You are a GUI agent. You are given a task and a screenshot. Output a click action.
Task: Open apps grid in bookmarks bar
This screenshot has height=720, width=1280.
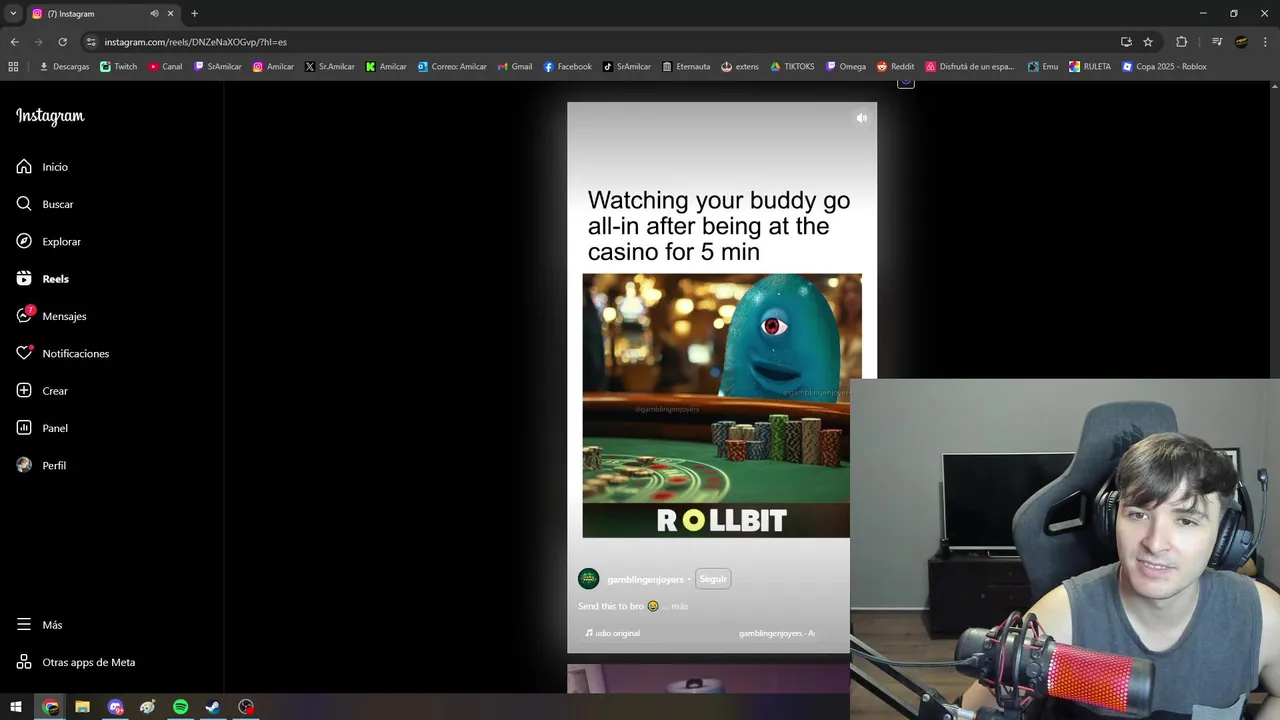(x=13, y=67)
